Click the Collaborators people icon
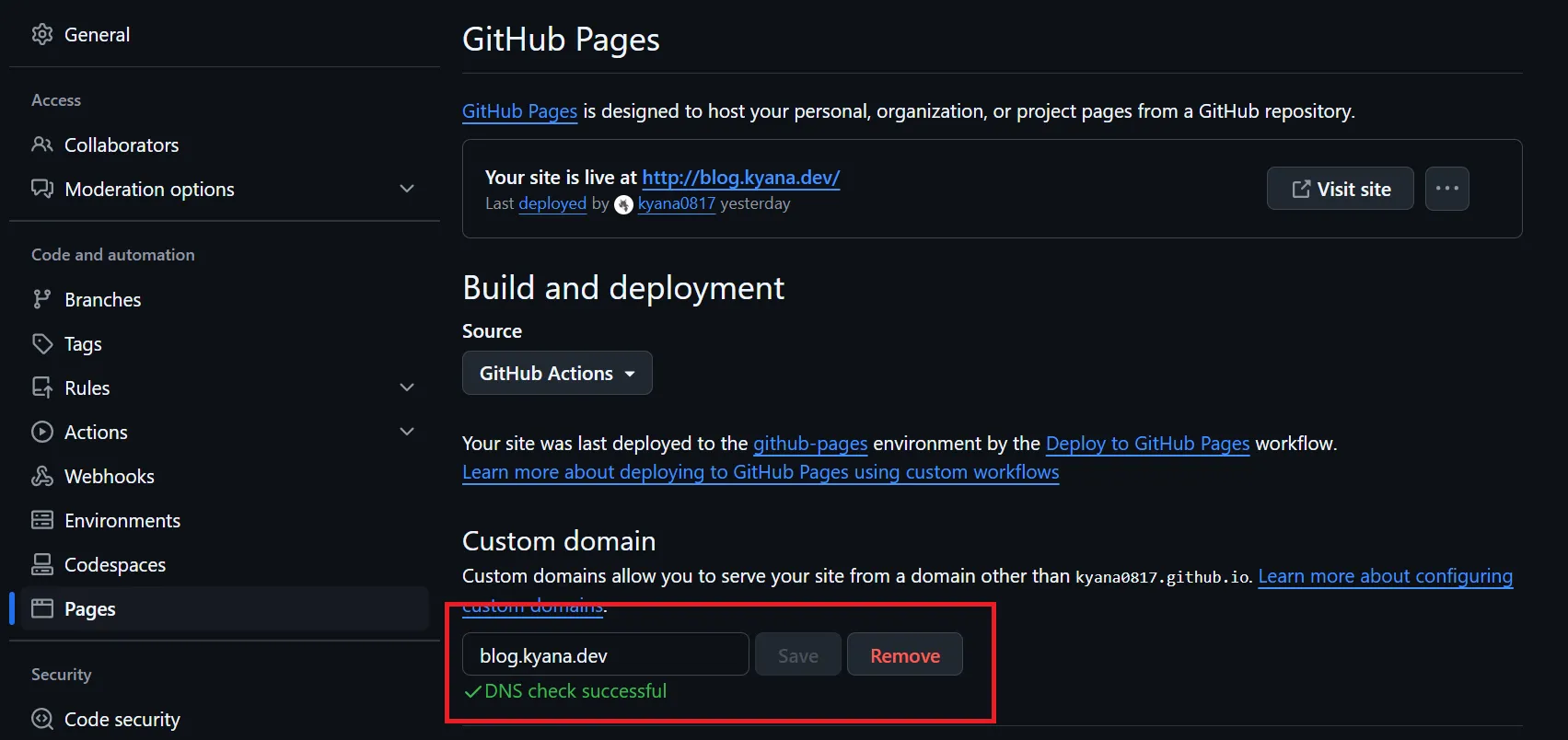 pyautogui.click(x=41, y=145)
